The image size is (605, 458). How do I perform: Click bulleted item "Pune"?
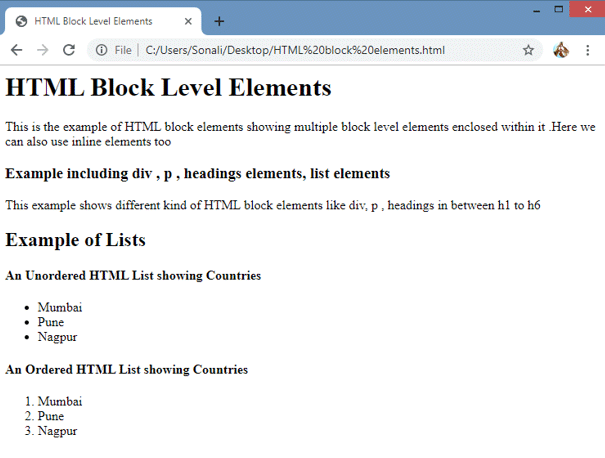click(51, 322)
